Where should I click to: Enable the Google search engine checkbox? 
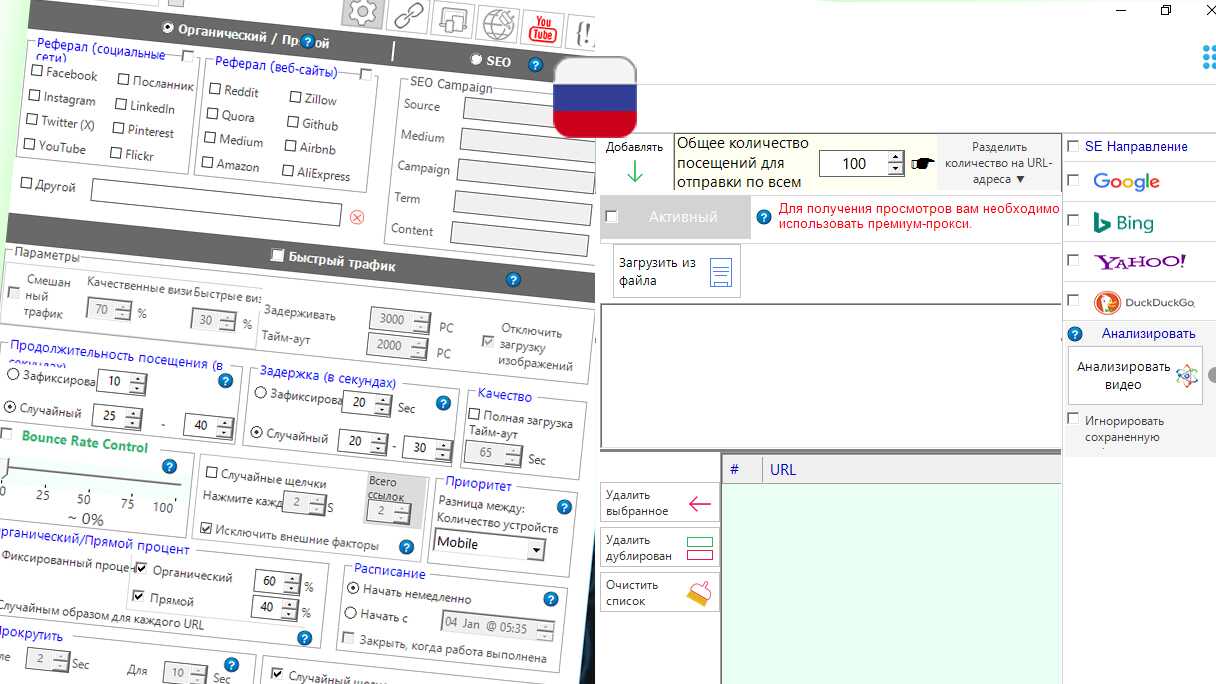coord(1073,181)
